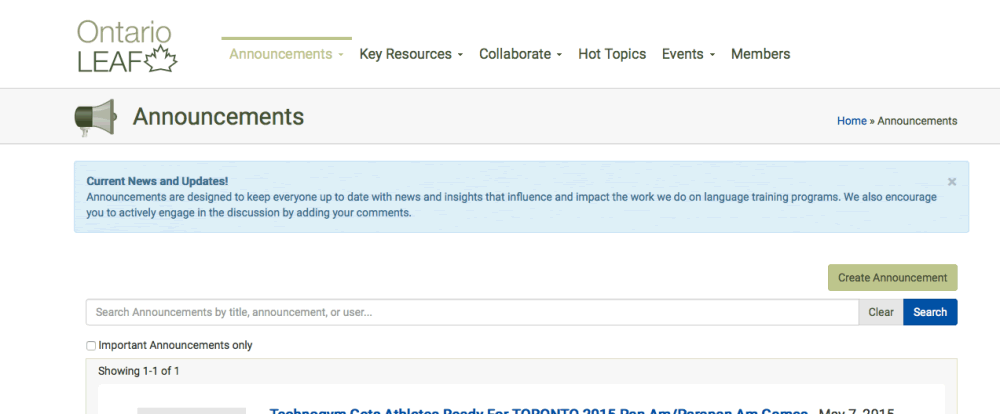Viewport: 1000px width, 414px height.
Task: Click the megaphone icon beside the Announcements heading
Action: [x=95, y=118]
